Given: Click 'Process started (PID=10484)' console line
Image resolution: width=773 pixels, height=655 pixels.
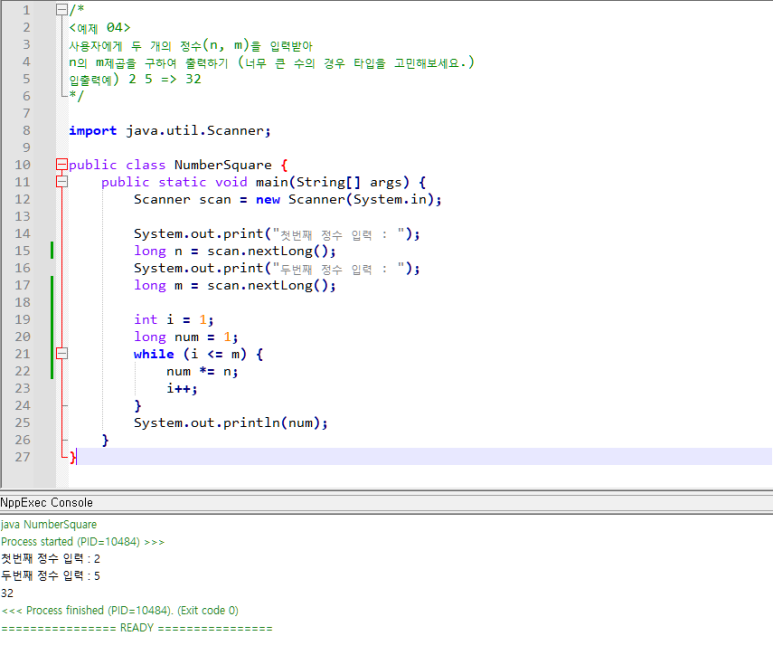Looking at the screenshot, I should [83, 542].
